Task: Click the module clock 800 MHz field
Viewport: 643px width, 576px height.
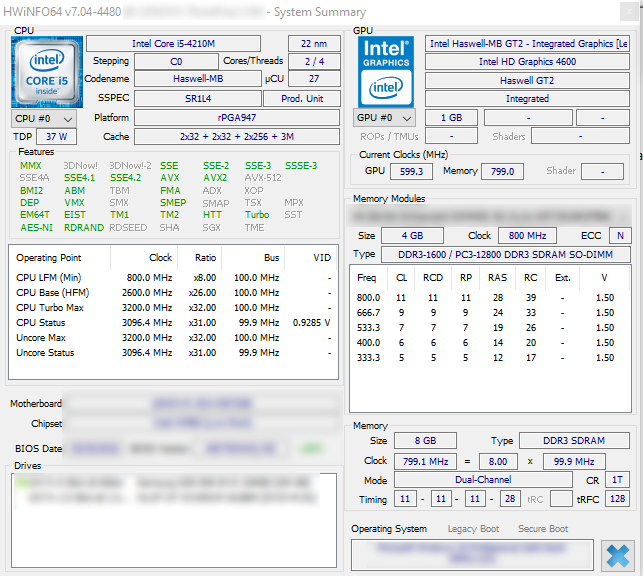Action: pyautogui.click(x=527, y=235)
